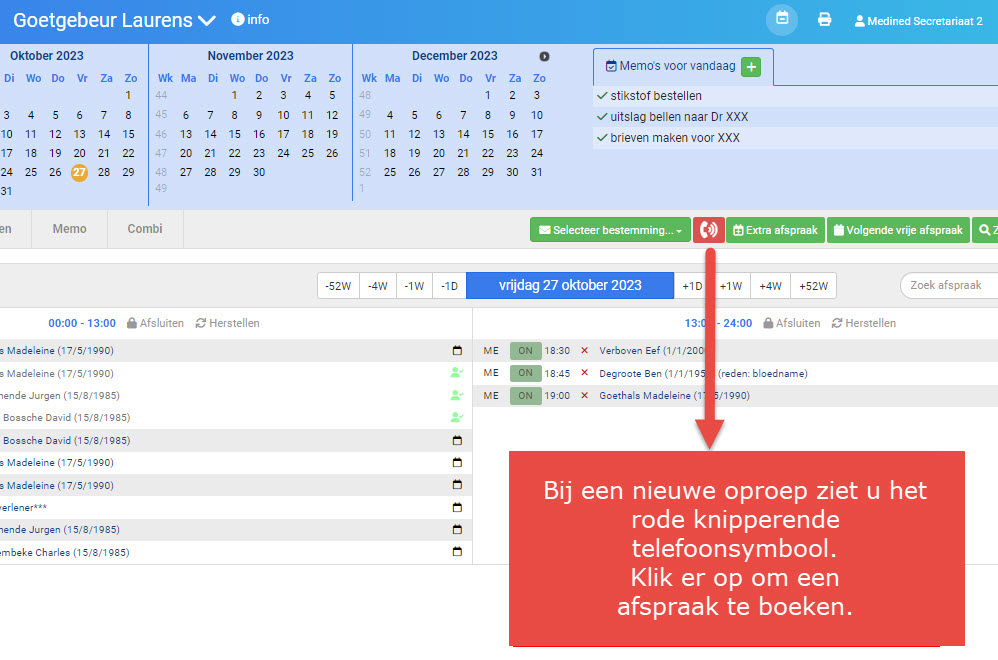998x660 pixels.
Task: Click the red X for the 19:00 Goethals appointment
Action: pyautogui.click(x=584, y=396)
